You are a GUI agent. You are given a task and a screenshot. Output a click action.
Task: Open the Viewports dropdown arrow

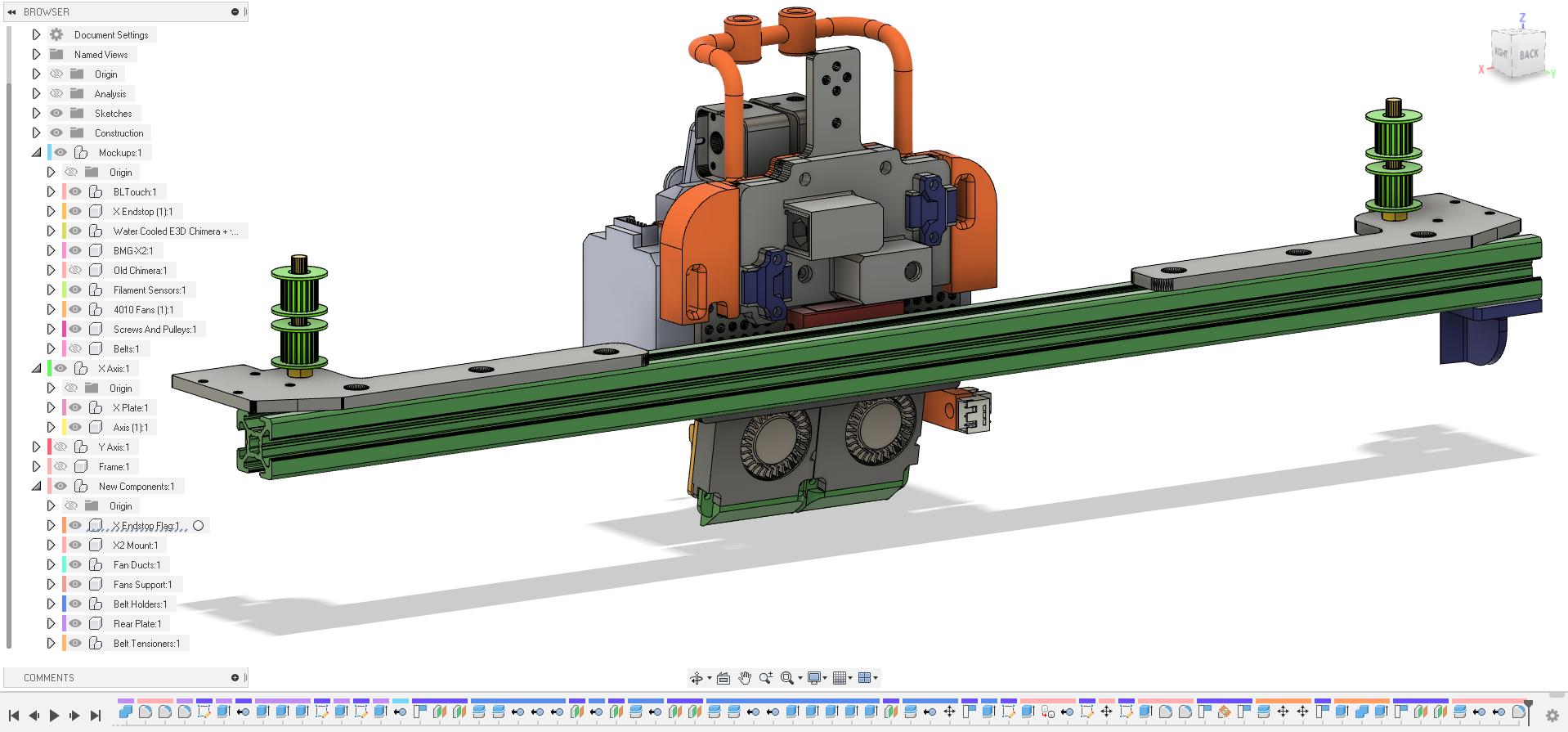[876, 678]
